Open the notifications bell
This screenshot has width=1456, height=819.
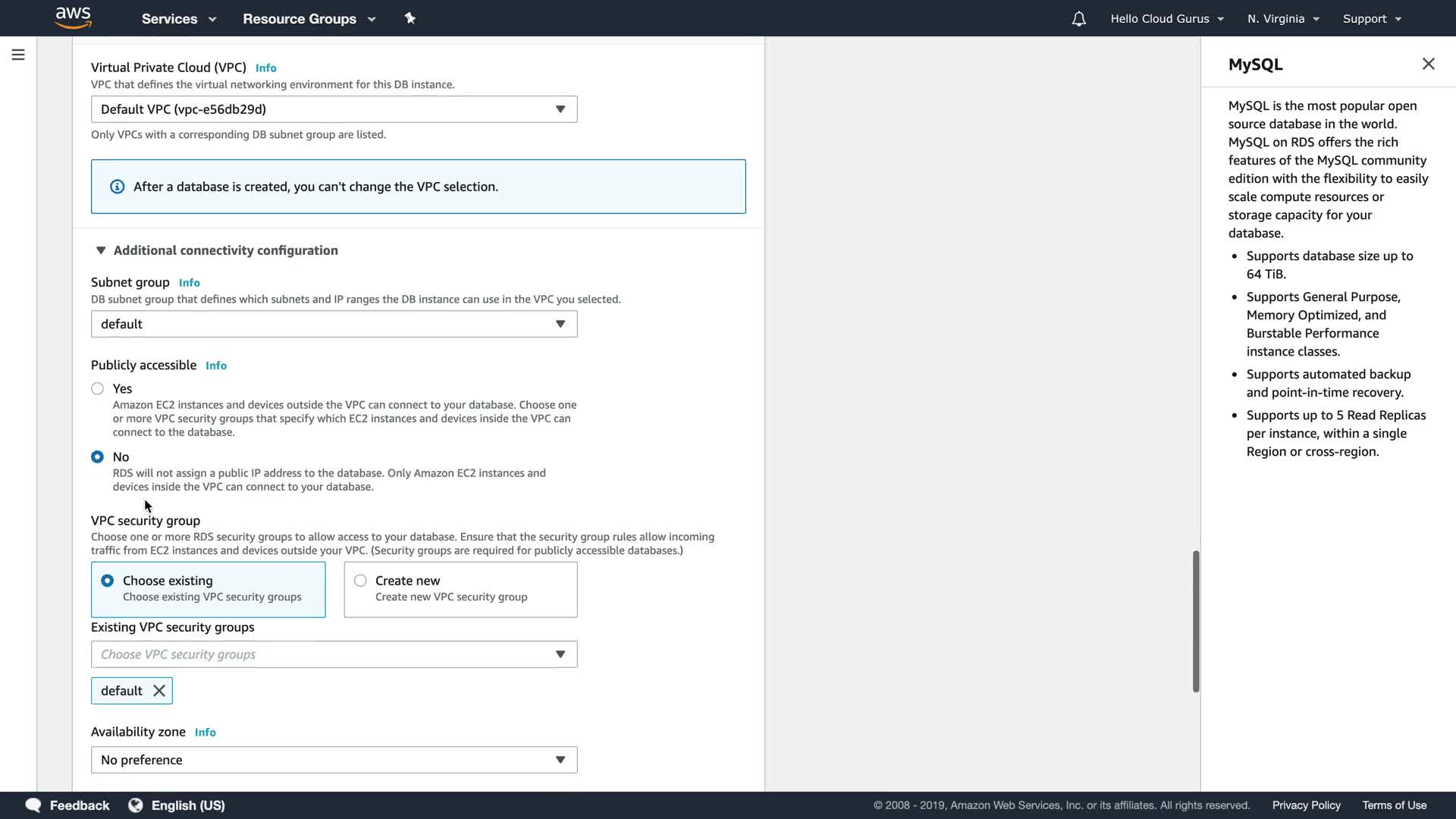pos(1078,19)
